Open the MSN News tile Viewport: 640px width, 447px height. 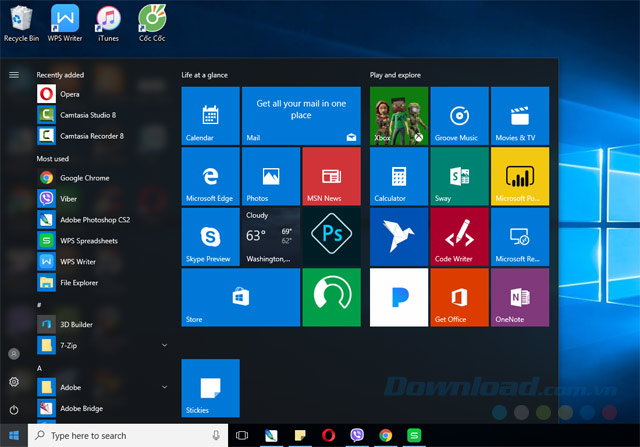(331, 176)
